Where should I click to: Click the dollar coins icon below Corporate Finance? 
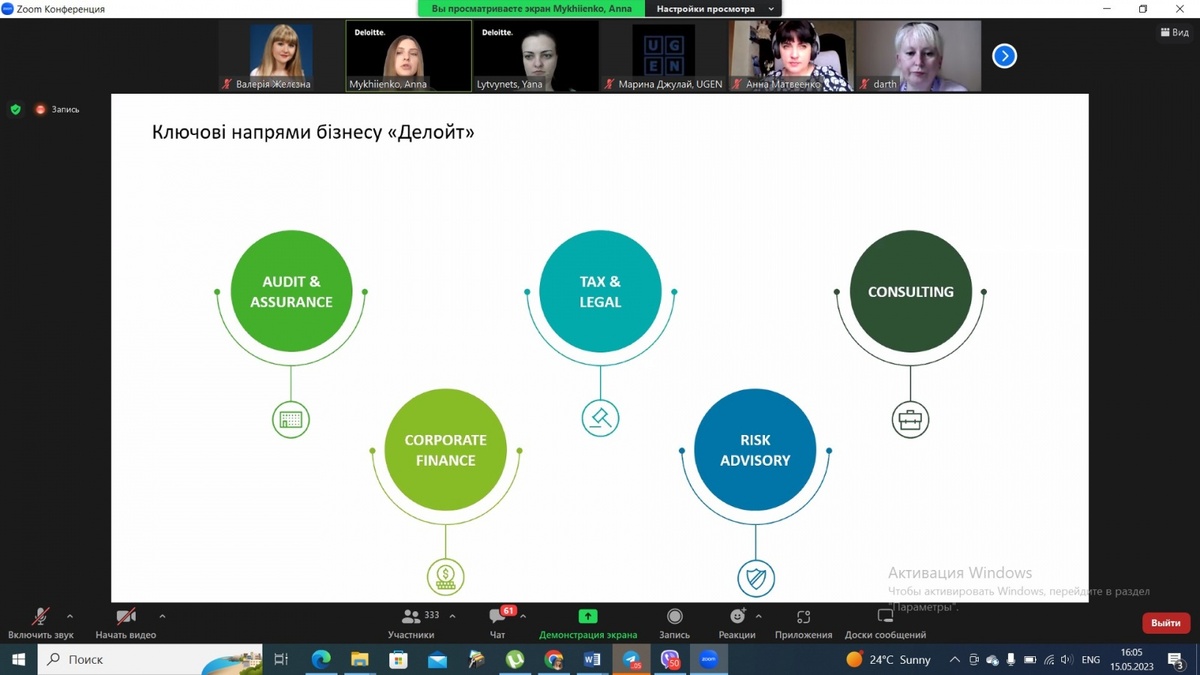[445, 577]
